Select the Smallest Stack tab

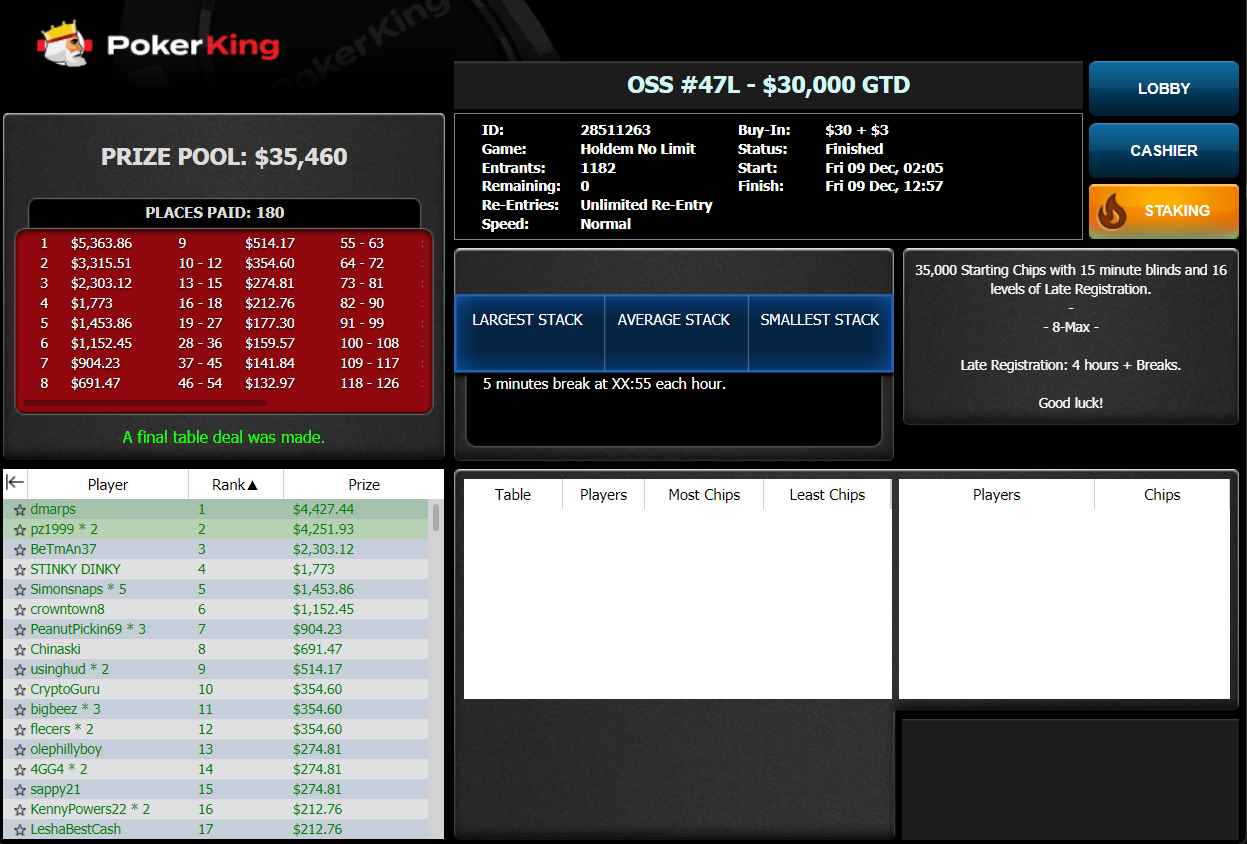[819, 320]
